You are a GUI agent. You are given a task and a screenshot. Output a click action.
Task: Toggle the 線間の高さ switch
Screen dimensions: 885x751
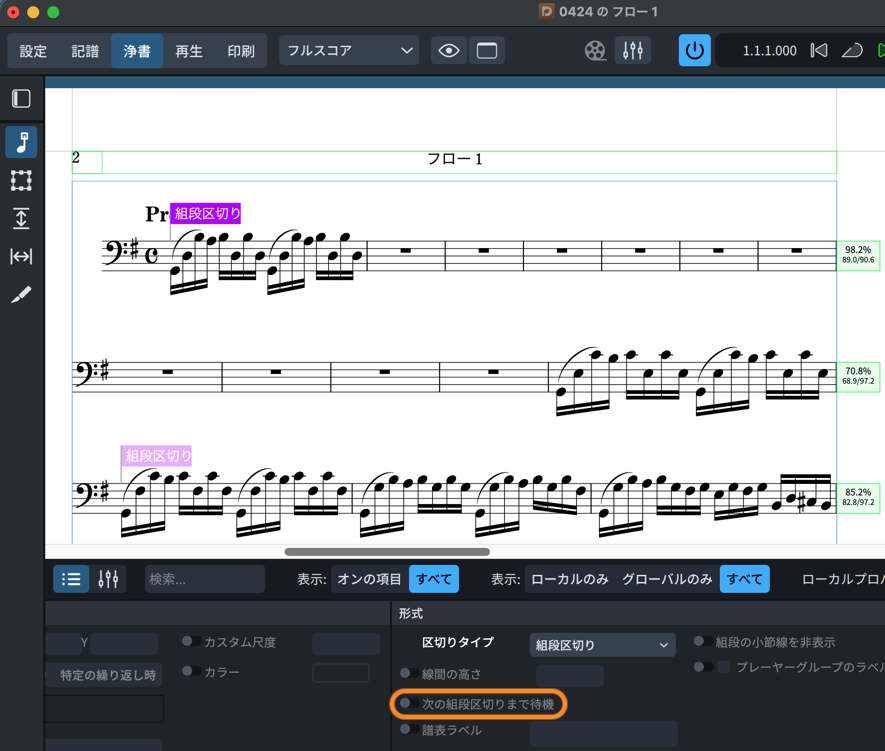pyautogui.click(x=410, y=674)
